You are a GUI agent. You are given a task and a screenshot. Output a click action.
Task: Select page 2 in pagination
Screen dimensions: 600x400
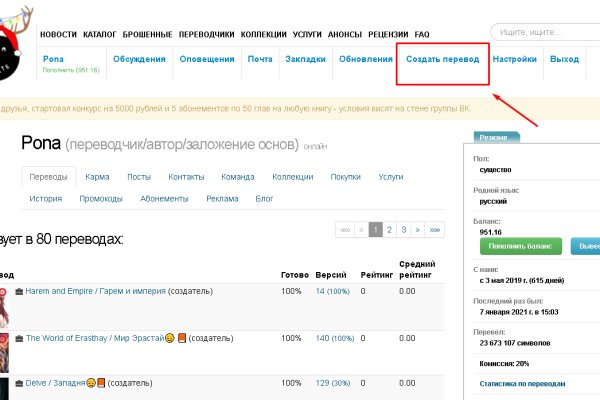(x=390, y=229)
